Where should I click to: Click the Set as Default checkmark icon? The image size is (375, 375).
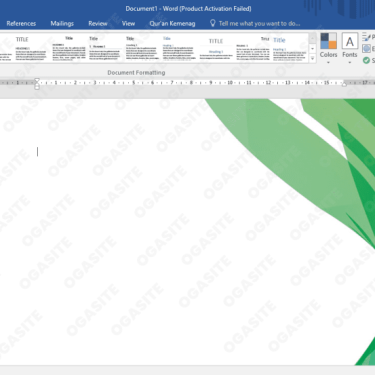[x=366, y=60]
